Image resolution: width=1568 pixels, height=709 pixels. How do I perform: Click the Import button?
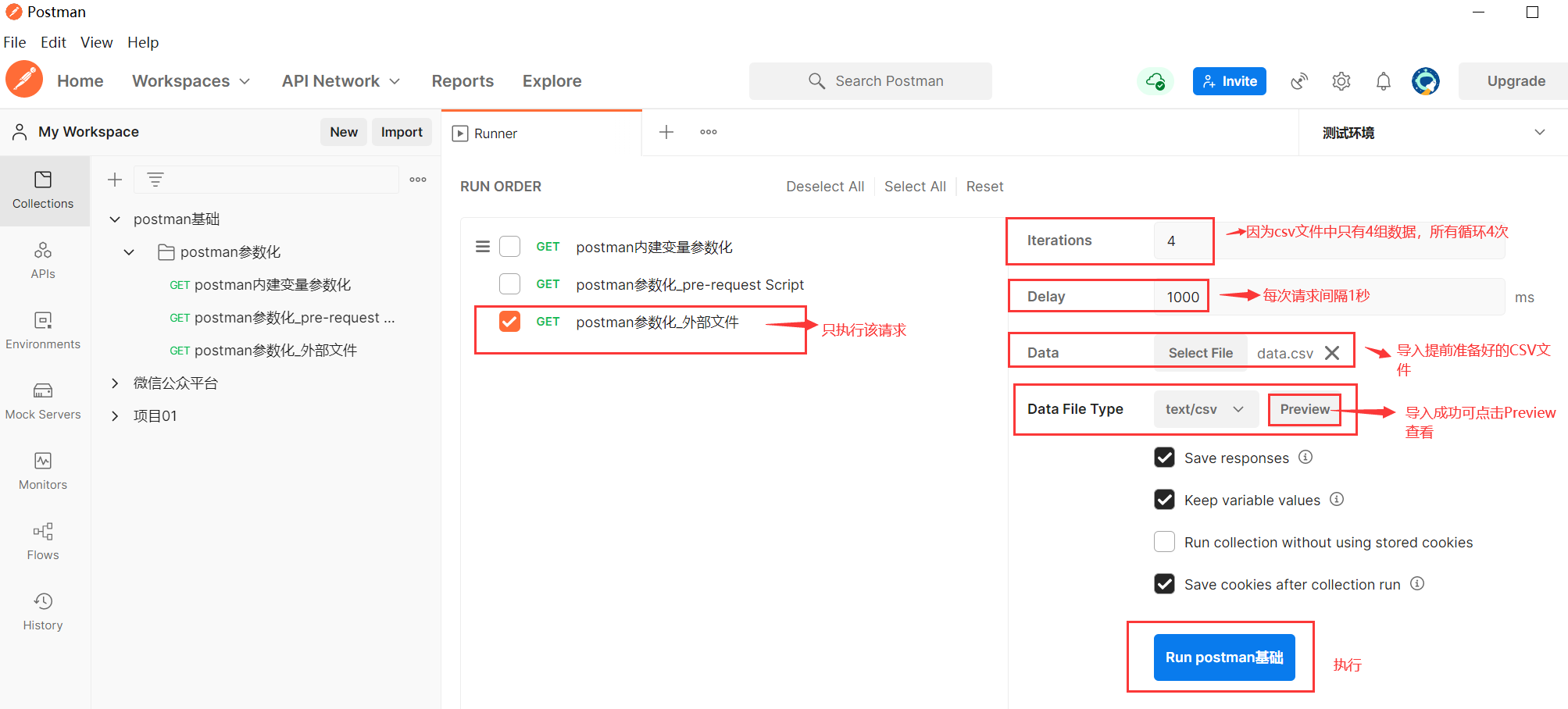[x=402, y=132]
